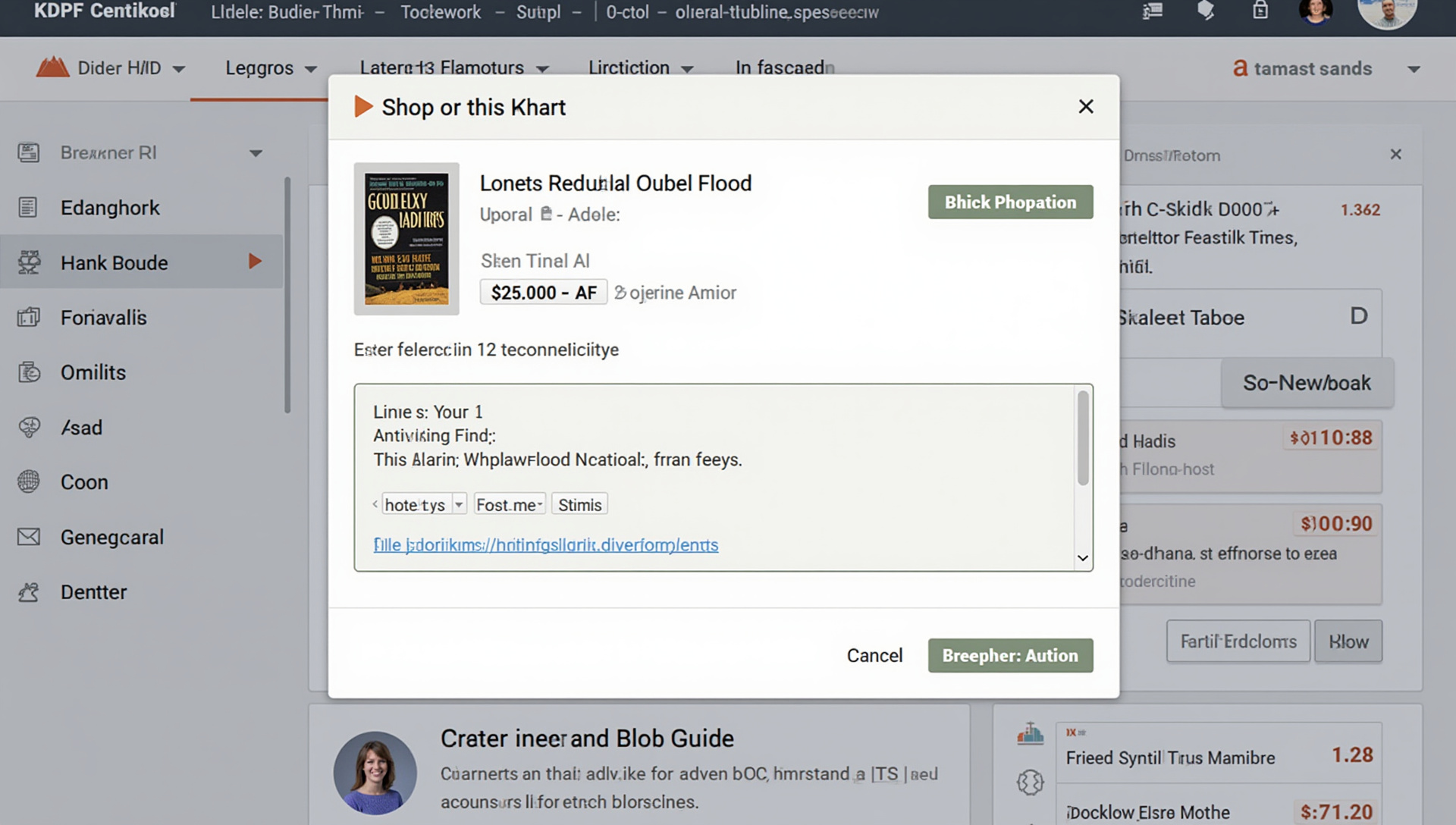Click the shield icon in top bar
Screen dimensions: 1456x825
click(1206, 11)
